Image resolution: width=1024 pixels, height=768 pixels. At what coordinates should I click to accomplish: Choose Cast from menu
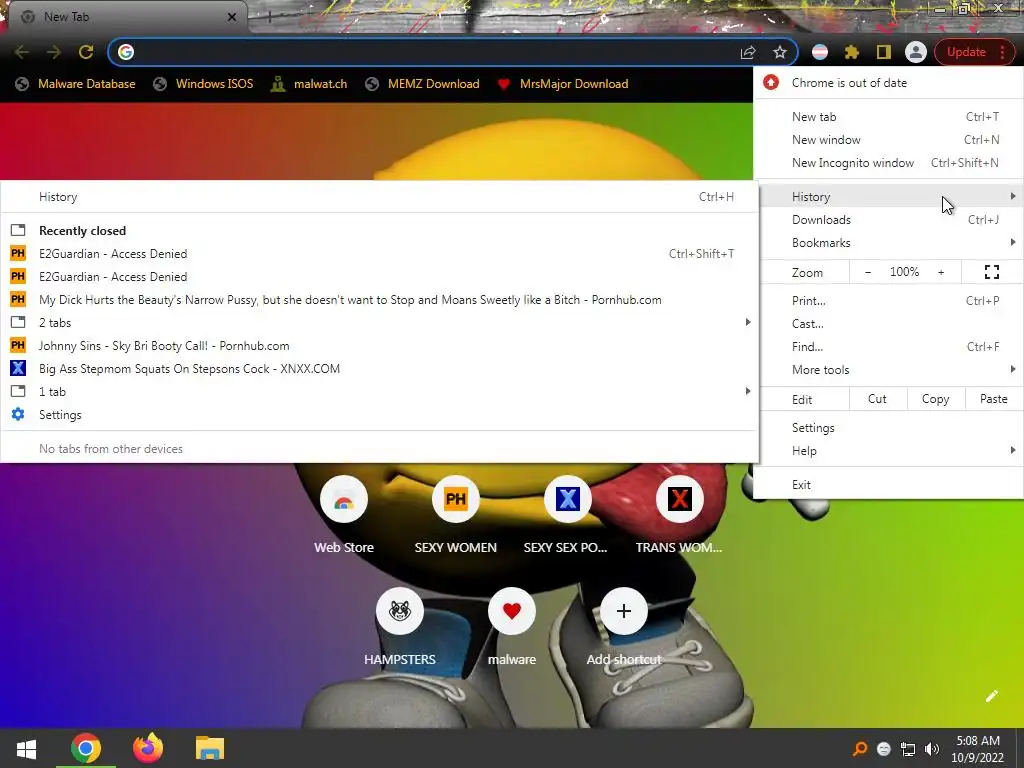888,324
